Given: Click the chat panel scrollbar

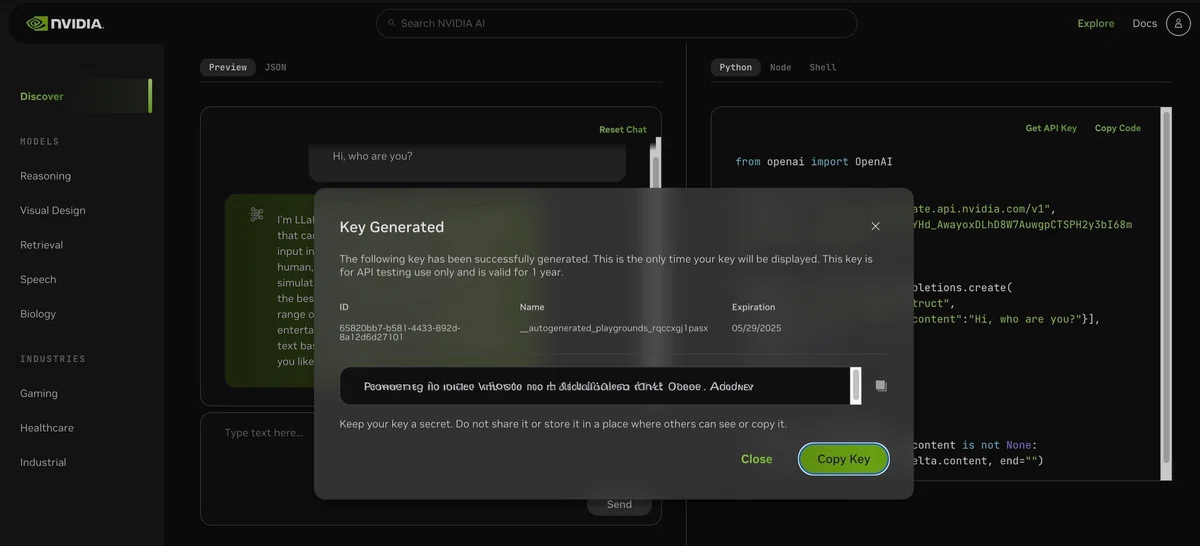Looking at the screenshot, I should tap(656, 163).
